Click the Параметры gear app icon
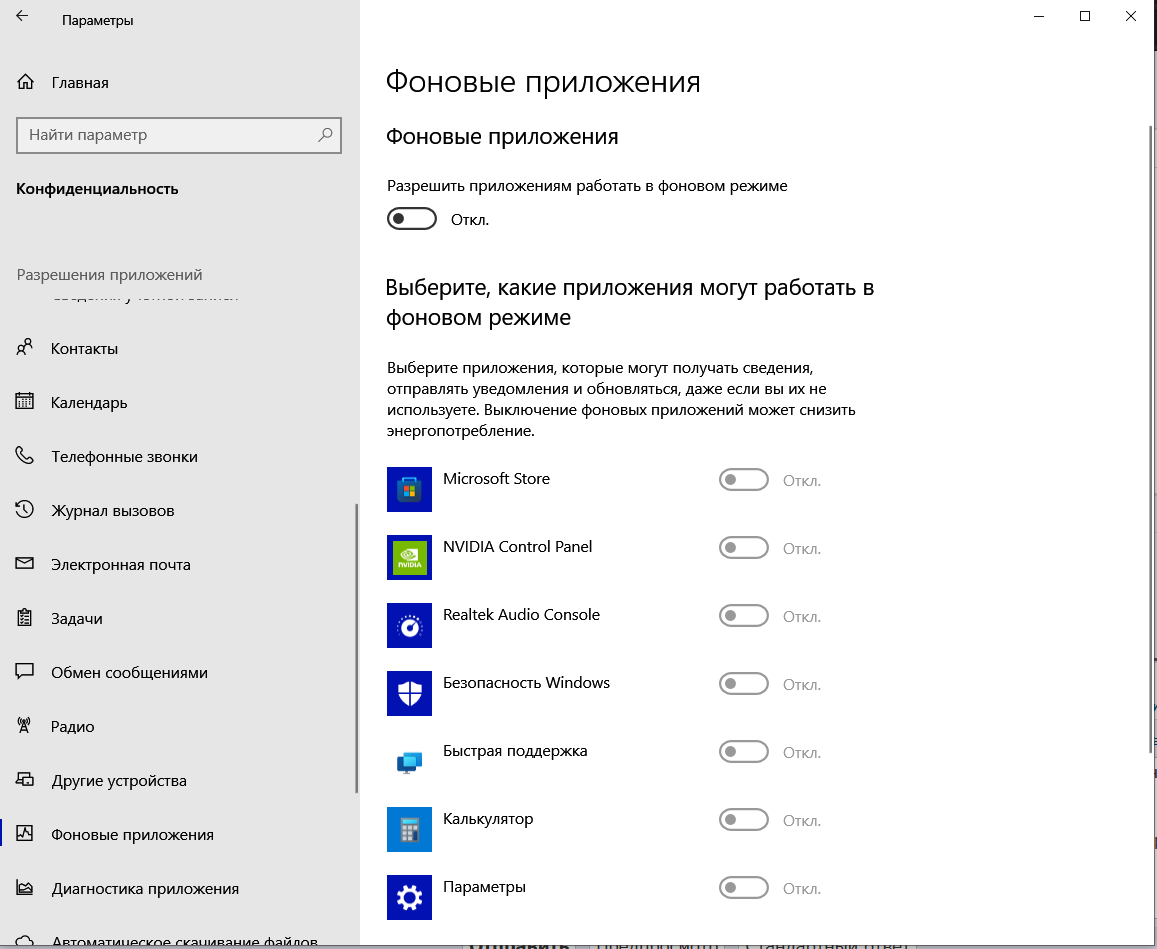 [410, 897]
